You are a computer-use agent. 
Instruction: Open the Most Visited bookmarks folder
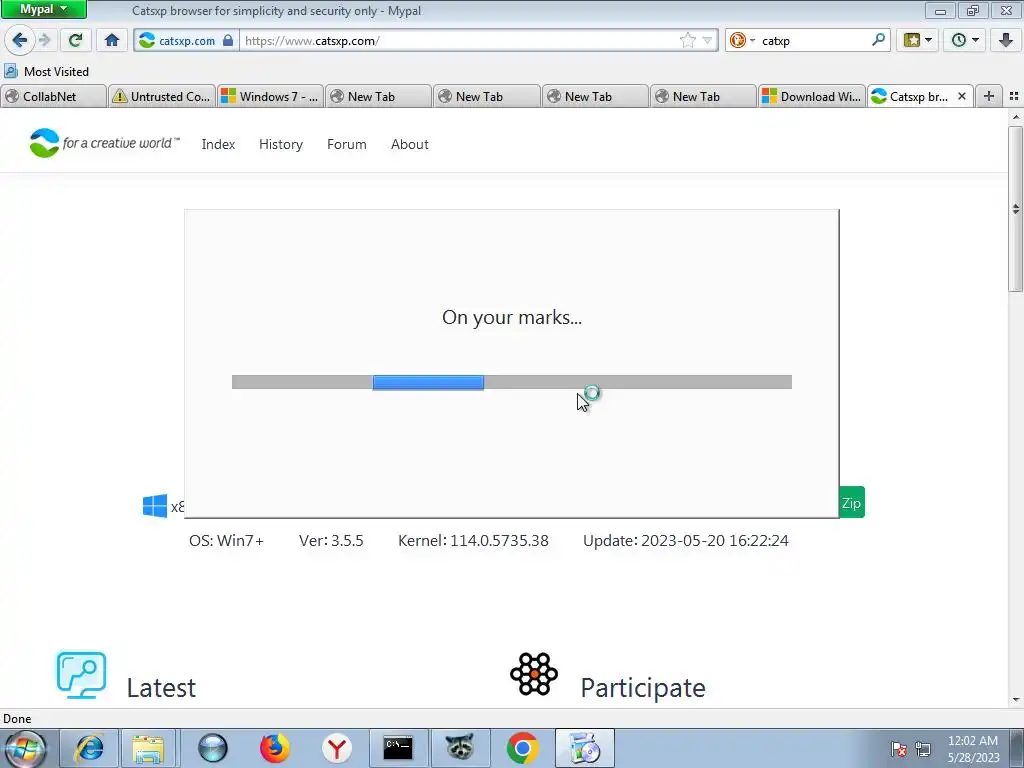pyautogui.click(x=47, y=71)
